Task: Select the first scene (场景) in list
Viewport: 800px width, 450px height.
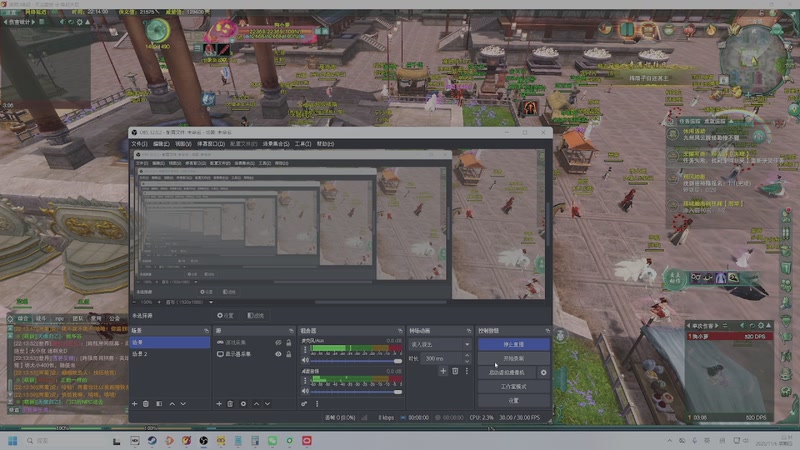Action: click(x=170, y=342)
